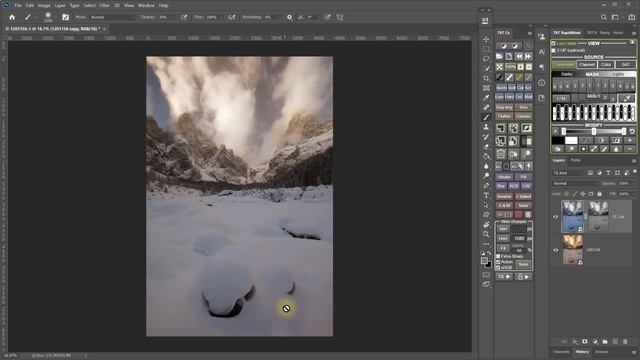This screenshot has width=640, height=360.
Task: Select the Eyedropper tool
Action: pyautogui.click(x=486, y=98)
